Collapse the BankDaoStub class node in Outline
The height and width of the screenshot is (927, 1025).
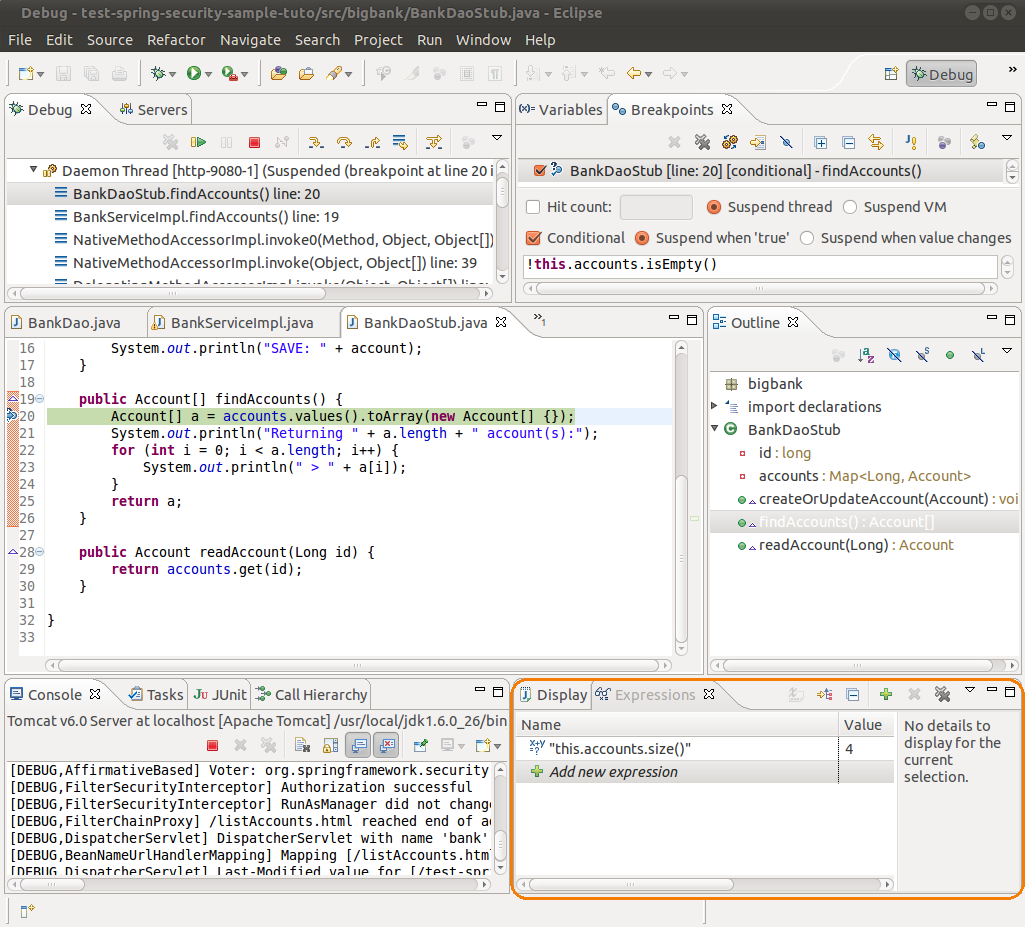(x=714, y=429)
